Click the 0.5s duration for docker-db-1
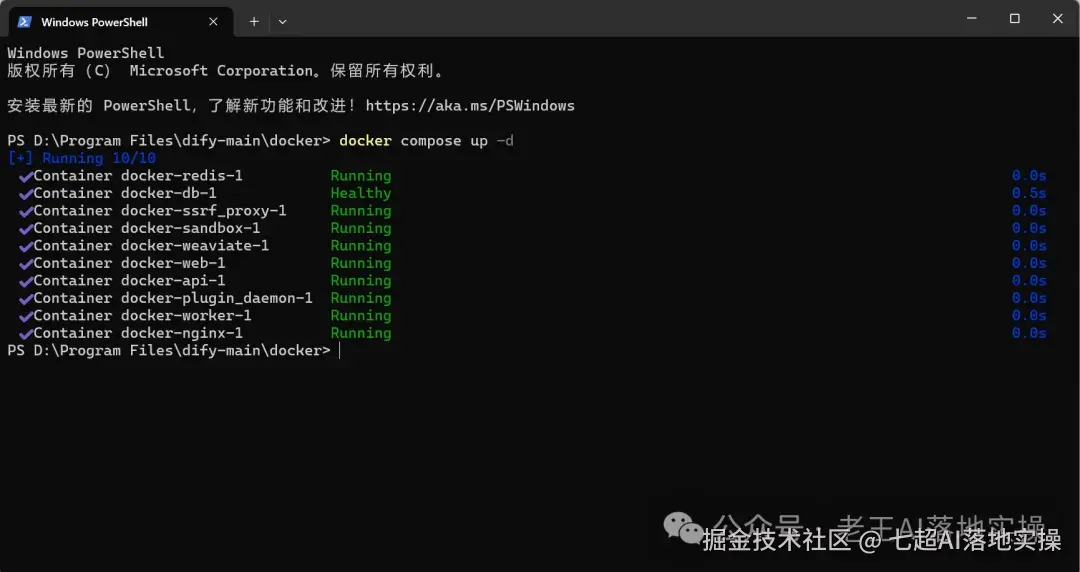The image size is (1080, 572). tap(1028, 193)
